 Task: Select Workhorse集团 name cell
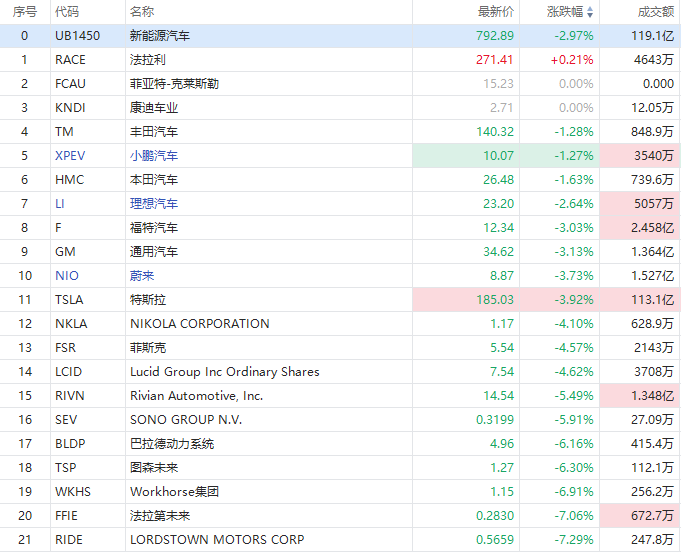174,492
